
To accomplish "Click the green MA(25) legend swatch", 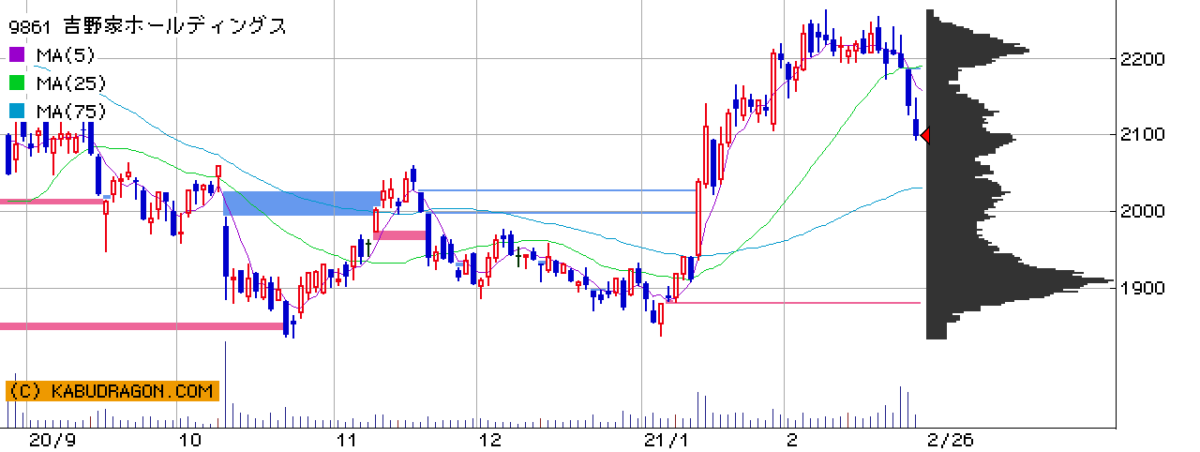I will tap(16, 83).
